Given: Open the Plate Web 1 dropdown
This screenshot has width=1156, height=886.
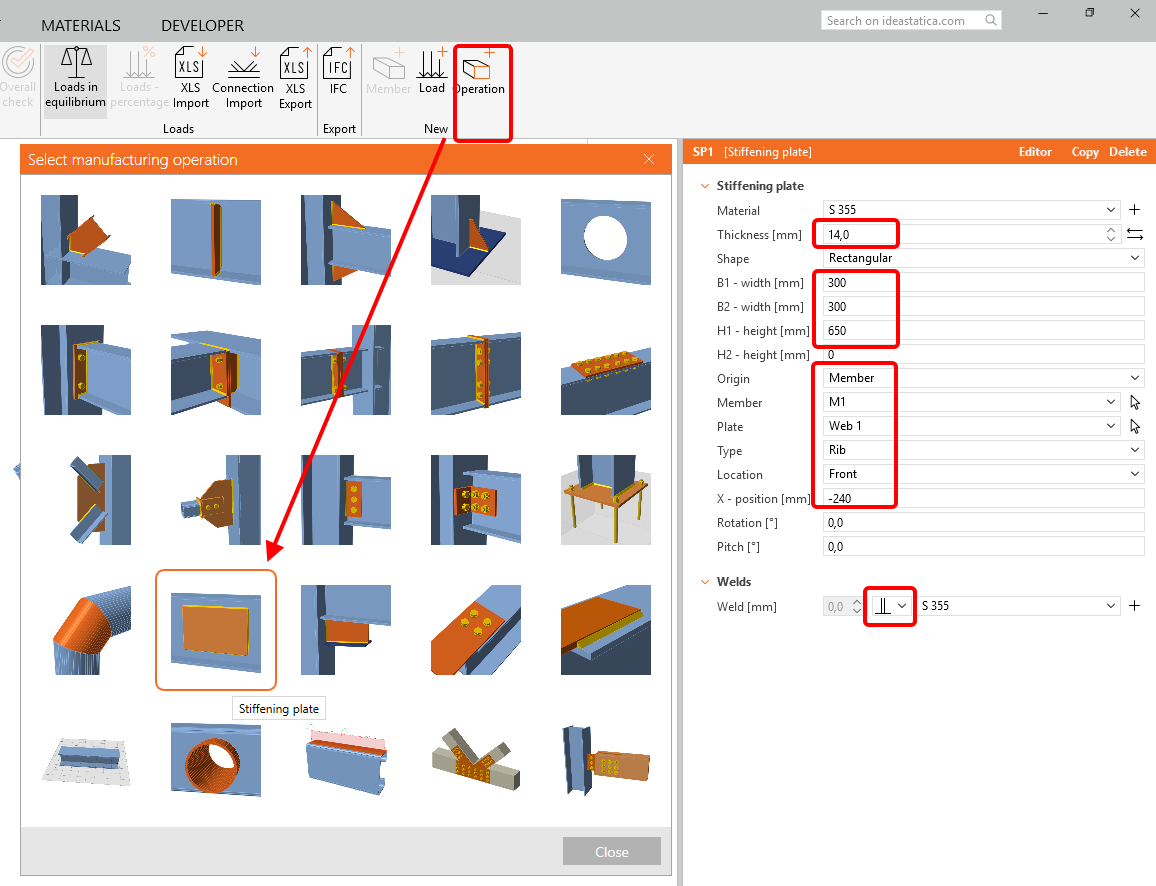Looking at the screenshot, I should point(971,426).
